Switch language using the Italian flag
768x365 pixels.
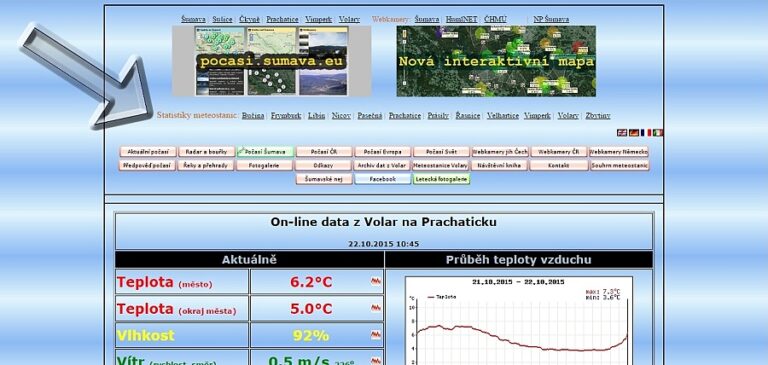pos(658,133)
